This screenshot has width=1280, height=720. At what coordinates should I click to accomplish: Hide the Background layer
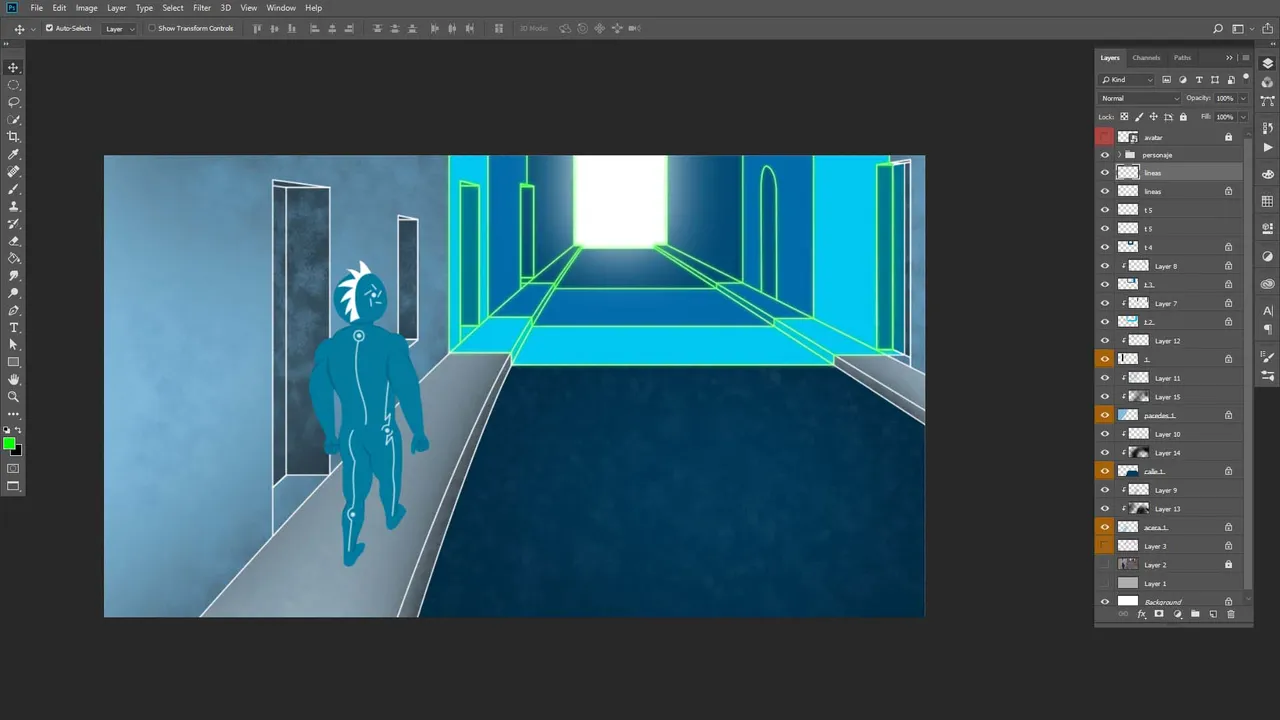[1105, 602]
